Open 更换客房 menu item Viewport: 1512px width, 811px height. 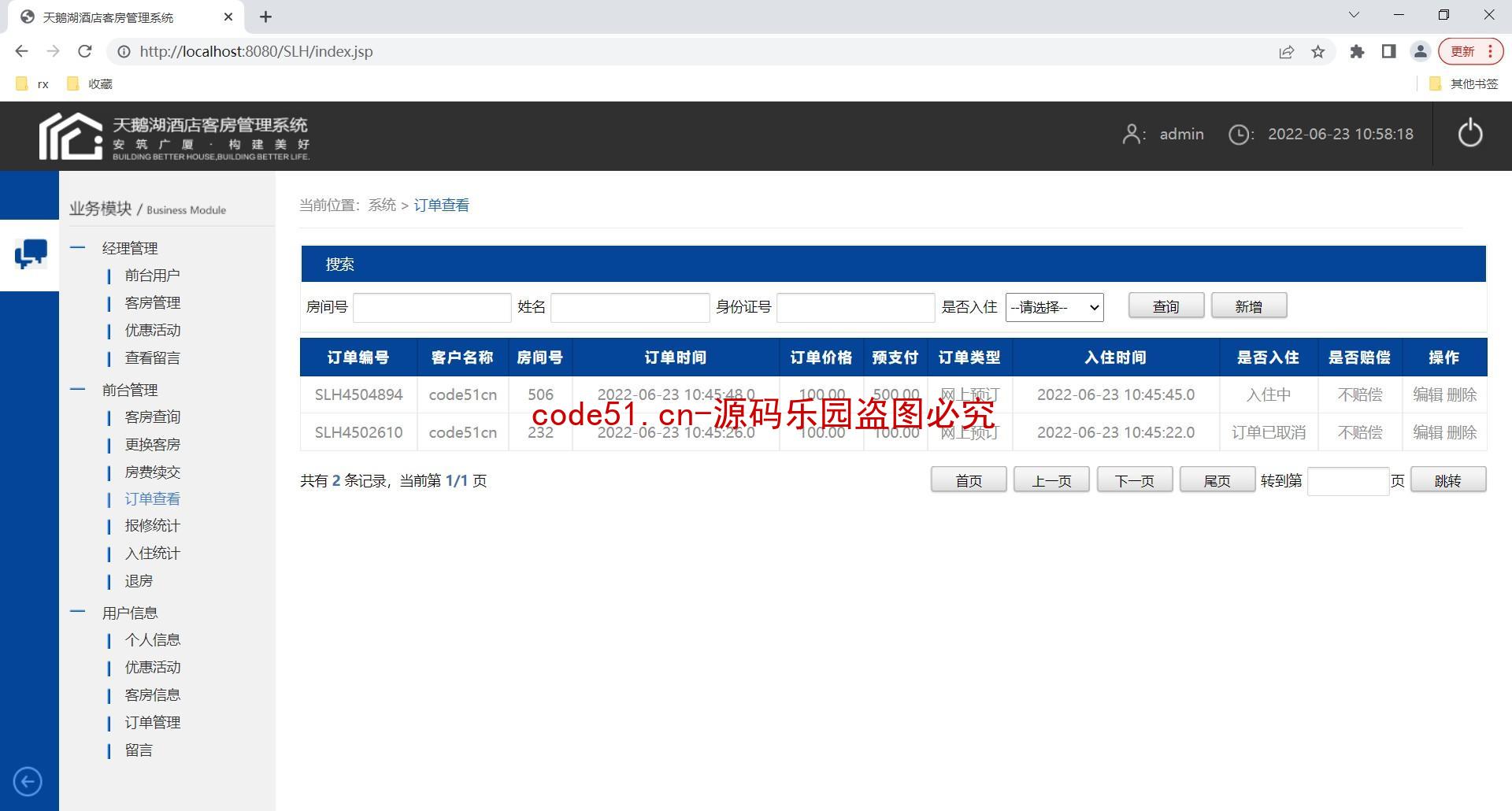click(152, 445)
